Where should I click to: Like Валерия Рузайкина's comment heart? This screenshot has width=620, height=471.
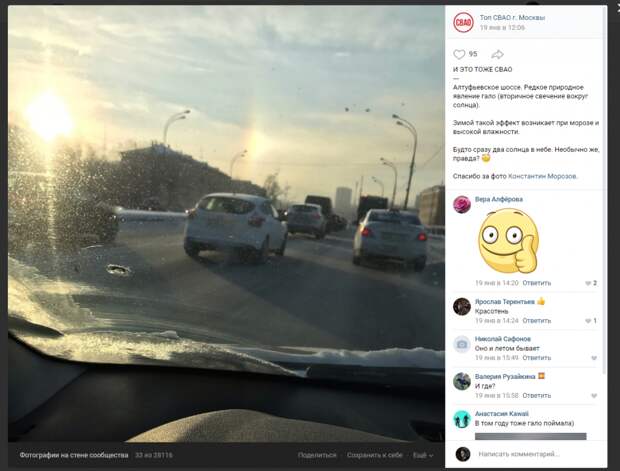pyautogui.click(x=594, y=395)
